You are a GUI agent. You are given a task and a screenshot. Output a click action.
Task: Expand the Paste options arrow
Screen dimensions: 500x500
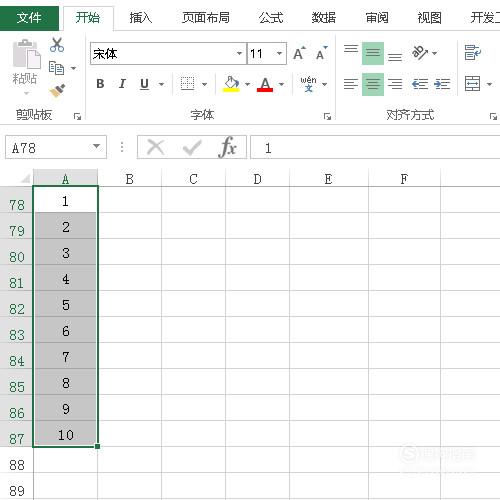point(26,93)
